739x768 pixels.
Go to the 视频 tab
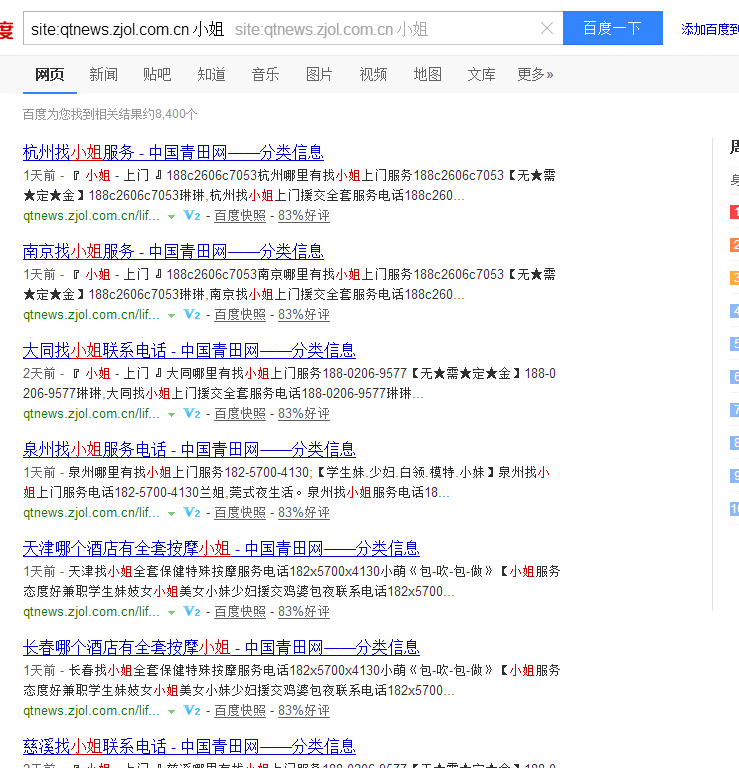[x=373, y=74]
